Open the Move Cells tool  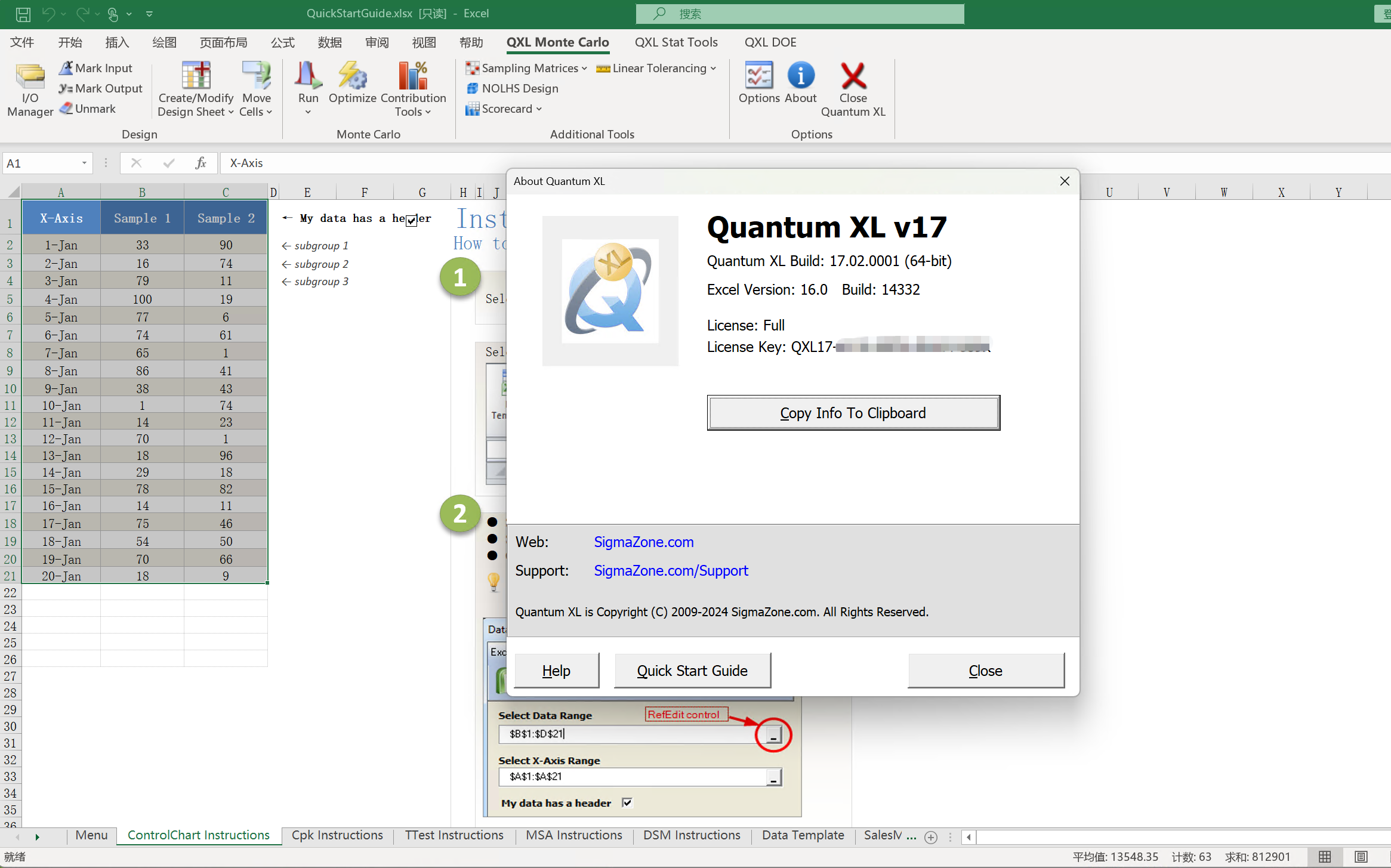coord(256,89)
